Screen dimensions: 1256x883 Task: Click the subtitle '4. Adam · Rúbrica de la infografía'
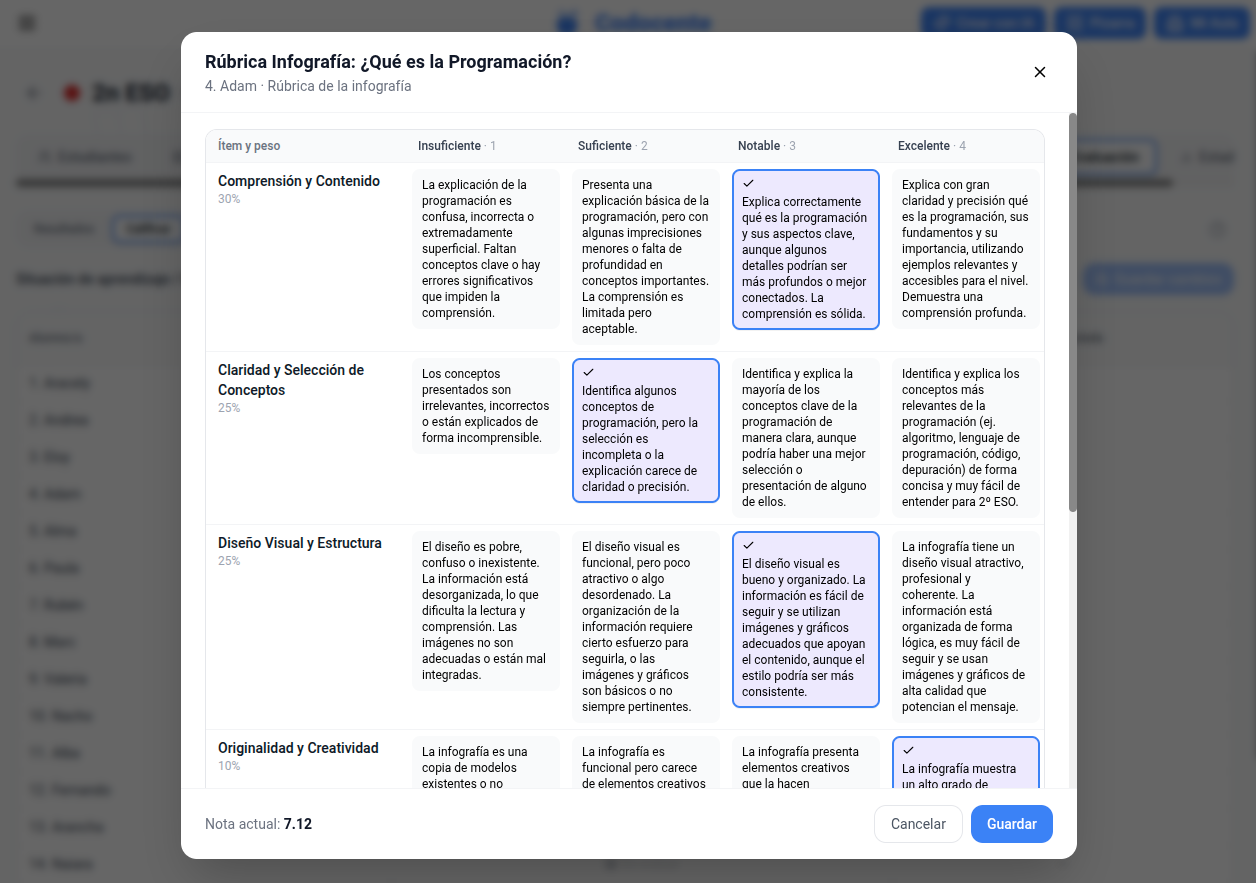(x=308, y=86)
